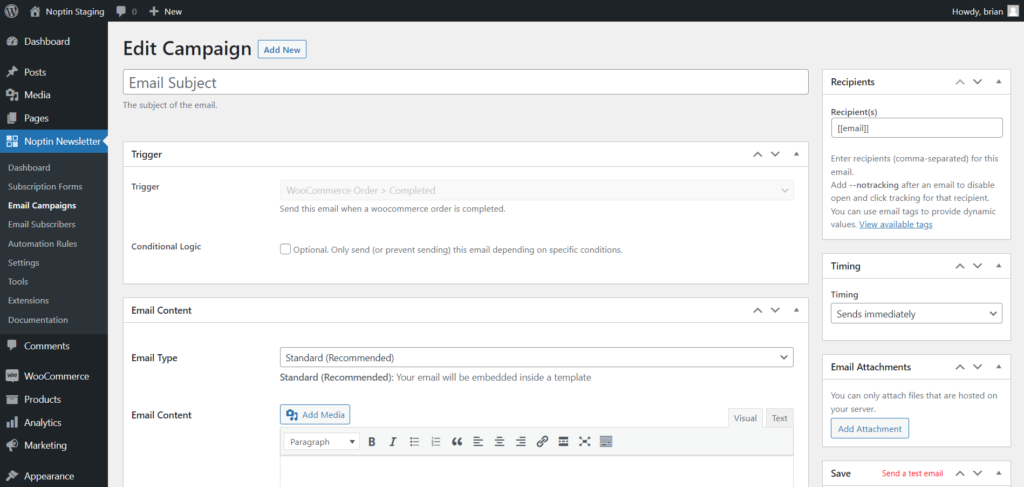Move Recipients panel down
1024x487 pixels.
(x=978, y=82)
